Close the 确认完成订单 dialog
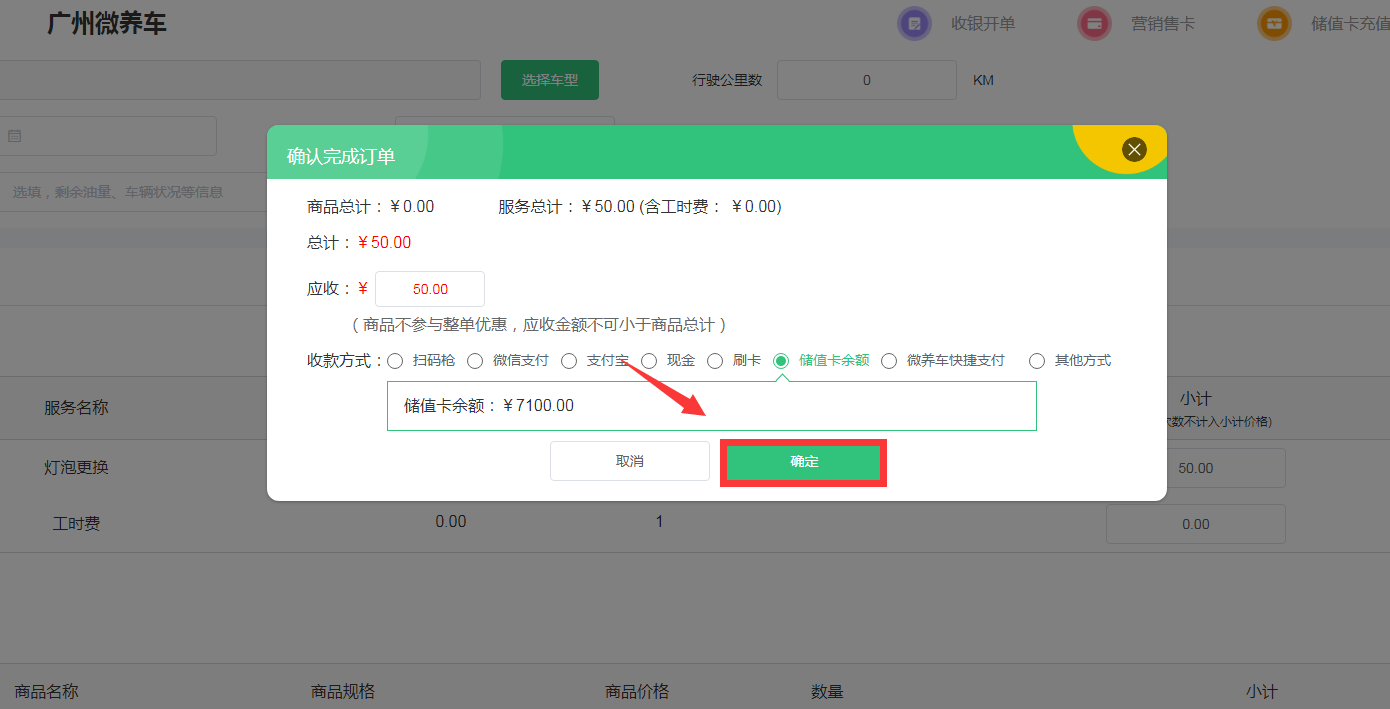 tap(1133, 149)
